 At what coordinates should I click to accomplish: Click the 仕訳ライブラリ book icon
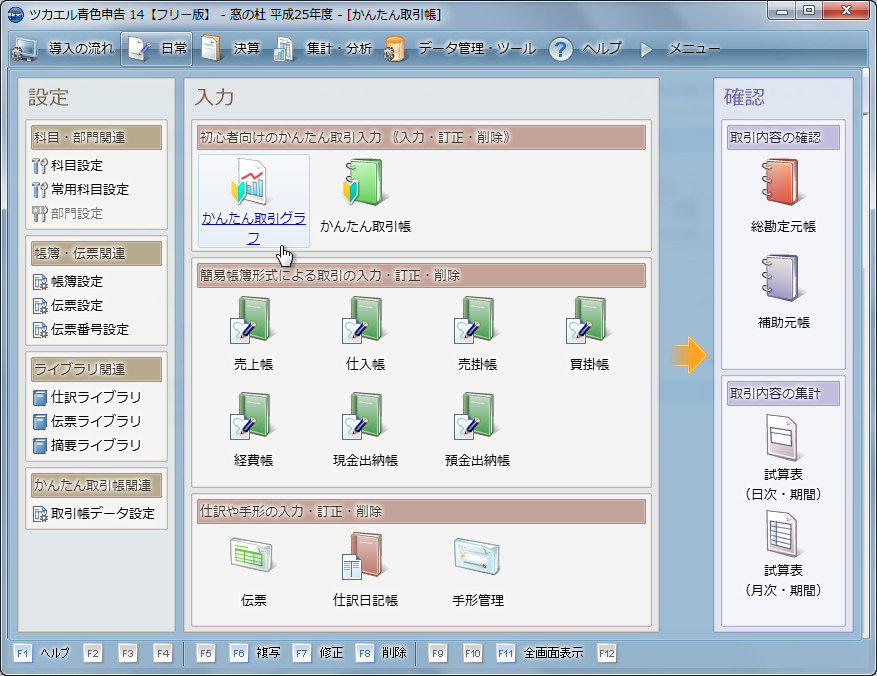pyautogui.click(x=40, y=398)
